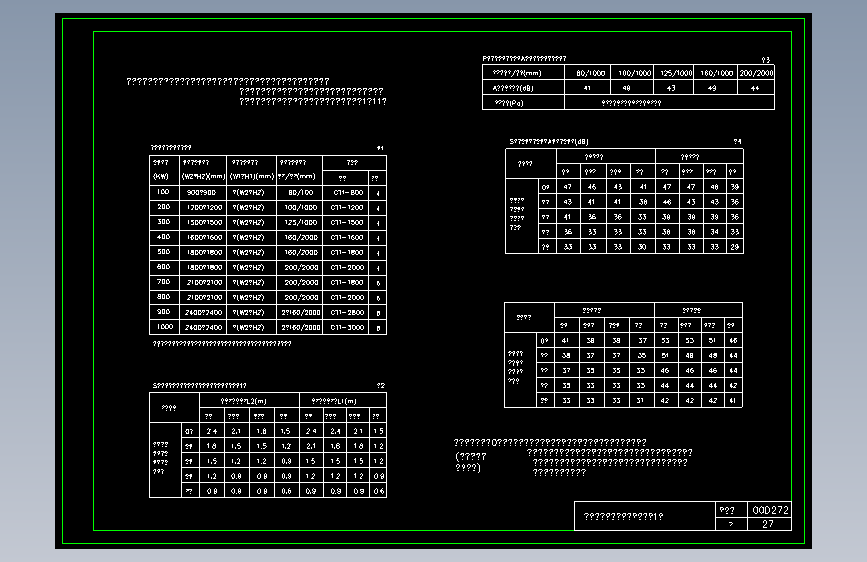867x562 pixels.
Task: Click the page number 27 in title block
Action: (x=767, y=524)
